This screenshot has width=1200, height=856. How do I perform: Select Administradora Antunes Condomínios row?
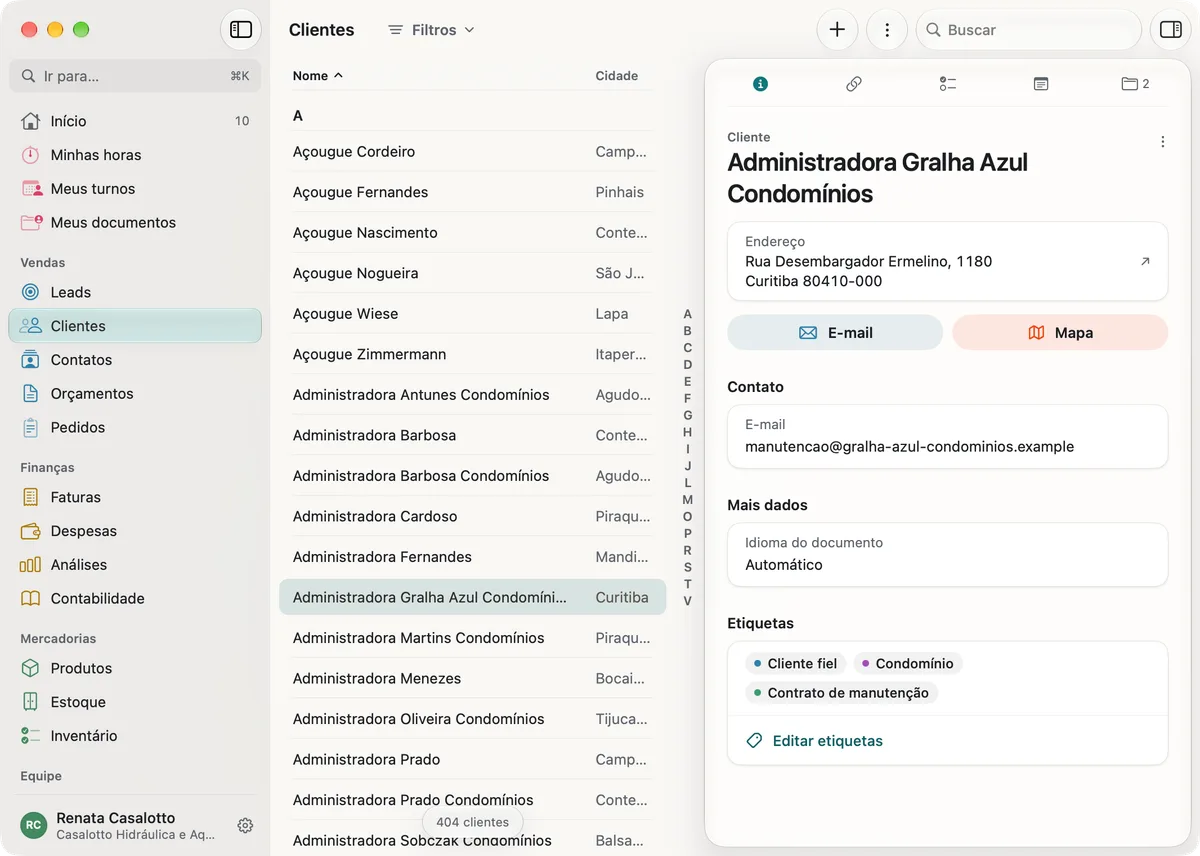pos(472,395)
